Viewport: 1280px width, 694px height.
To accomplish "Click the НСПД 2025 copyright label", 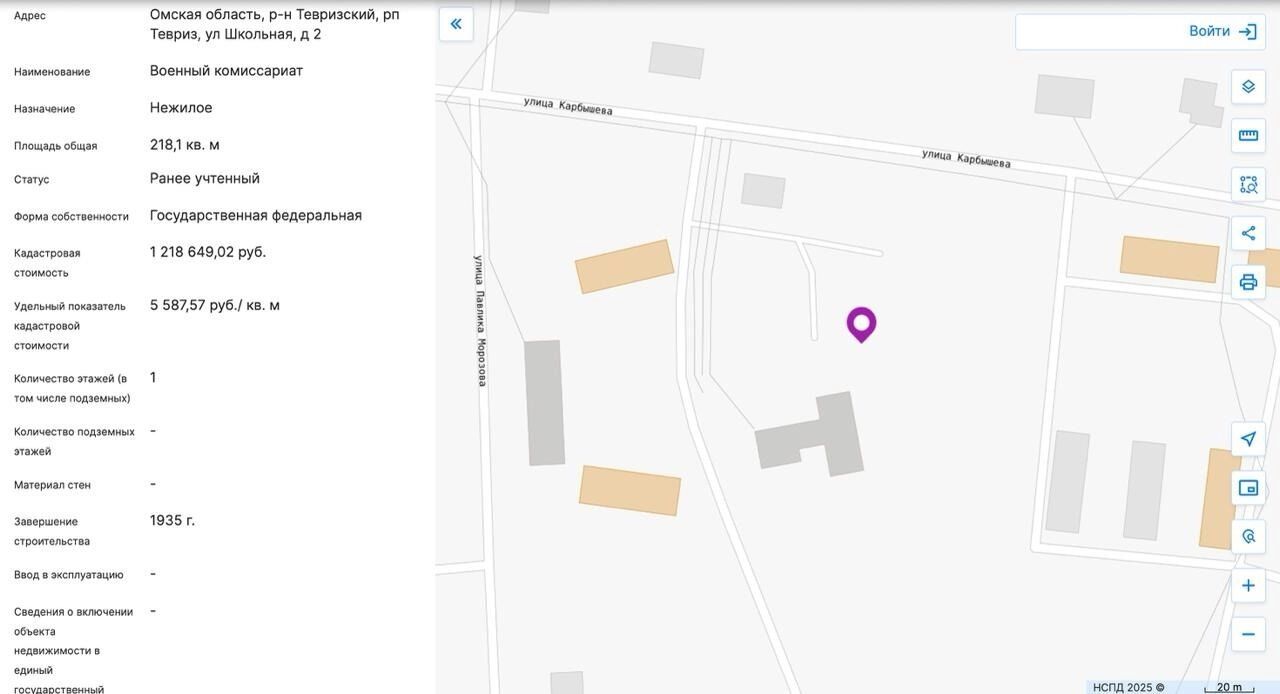I will (1128, 687).
